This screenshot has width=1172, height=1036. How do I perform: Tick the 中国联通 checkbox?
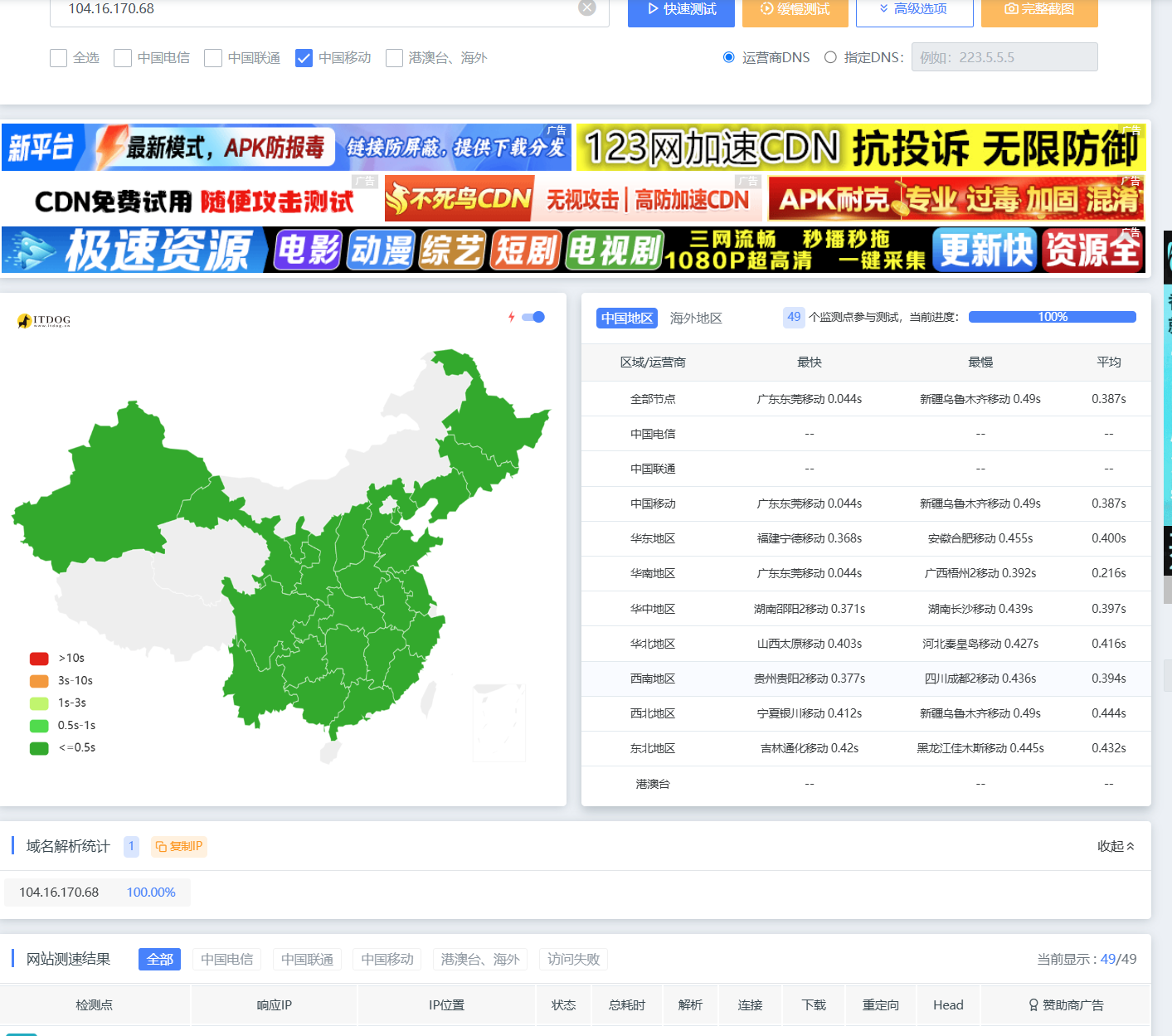213,58
